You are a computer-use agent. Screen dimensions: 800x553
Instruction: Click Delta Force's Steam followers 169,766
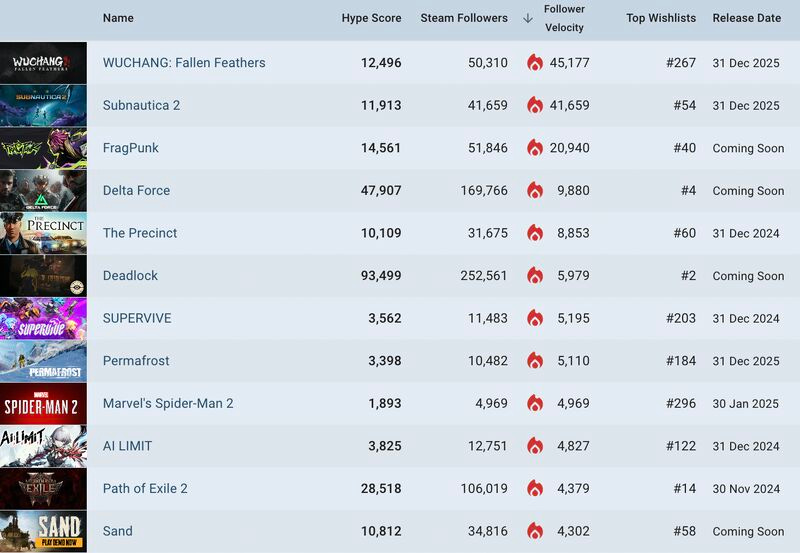484,190
